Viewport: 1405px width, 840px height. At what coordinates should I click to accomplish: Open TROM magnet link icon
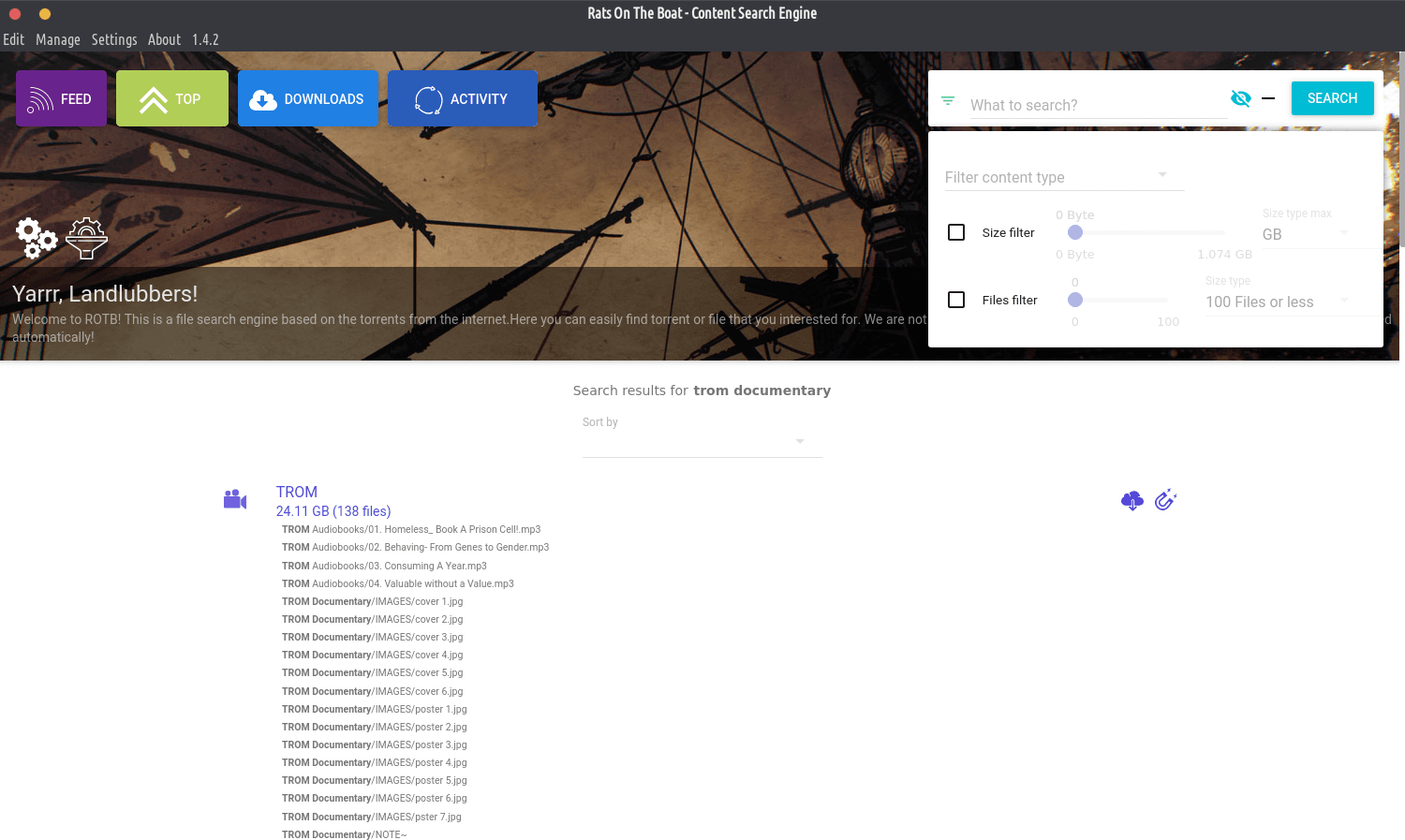coord(1165,500)
